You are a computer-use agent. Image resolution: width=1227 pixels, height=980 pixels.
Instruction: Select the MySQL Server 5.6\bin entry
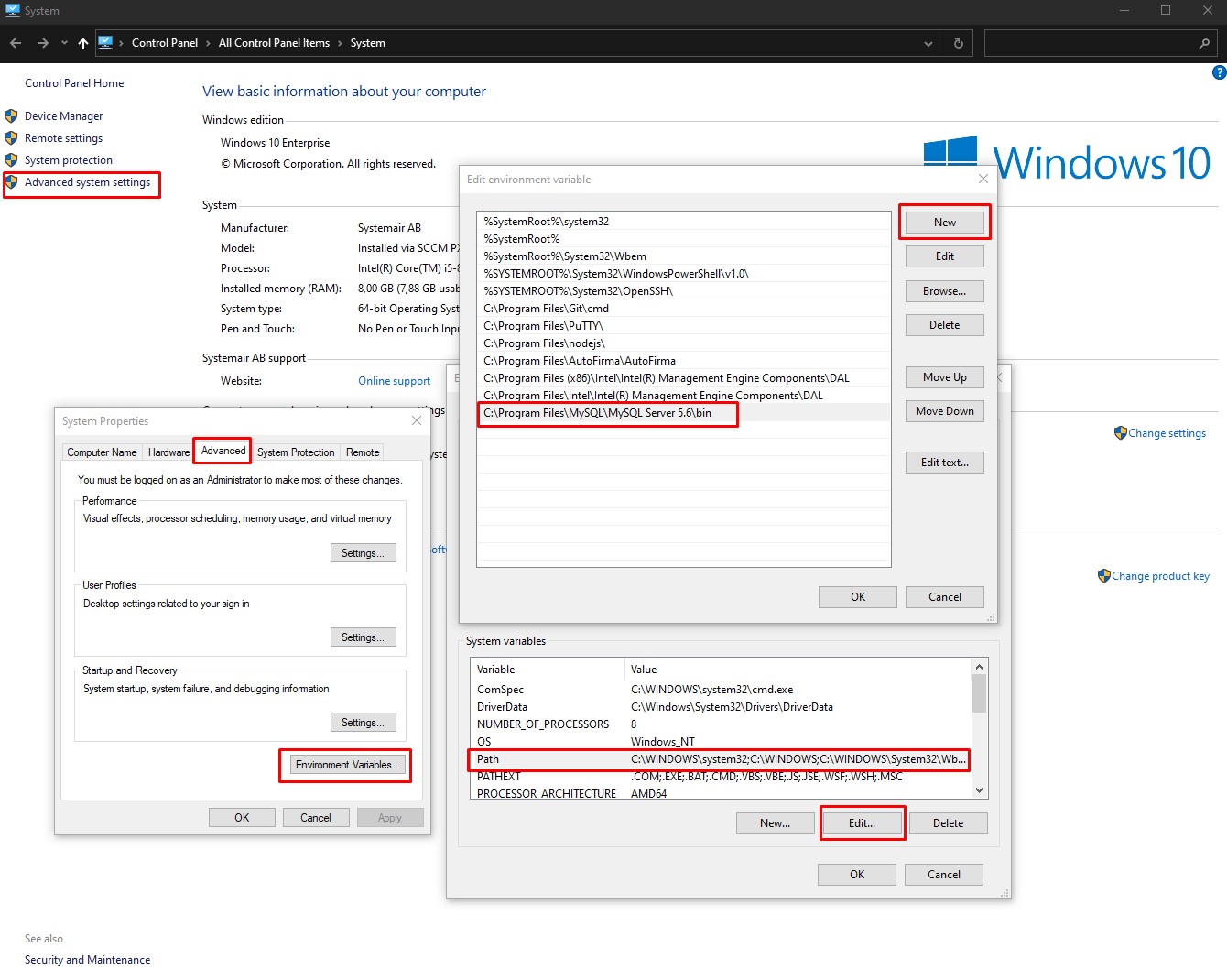[684, 413]
